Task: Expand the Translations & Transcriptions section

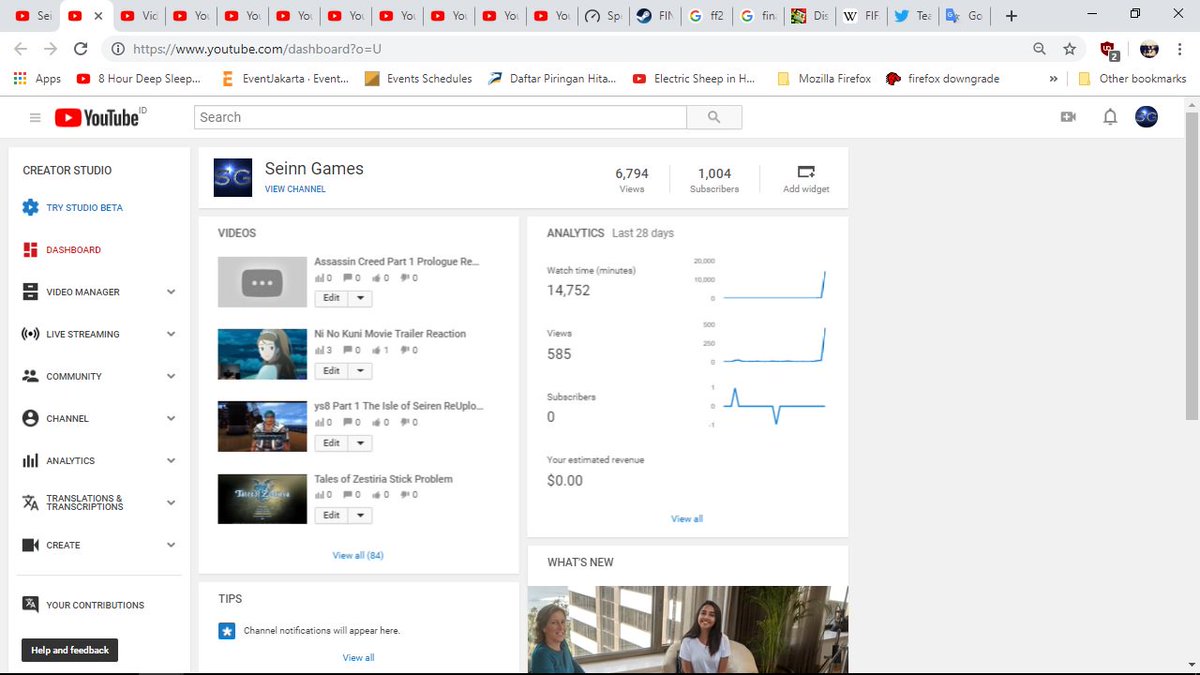Action: pos(171,503)
